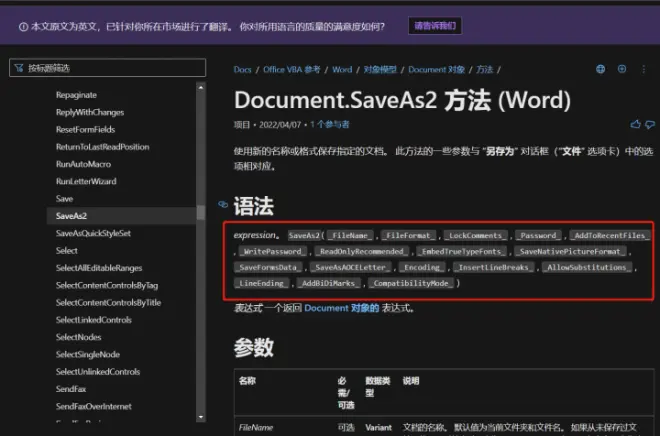Select the highlighted SaveAs2 sidebar entry

pos(121,216)
